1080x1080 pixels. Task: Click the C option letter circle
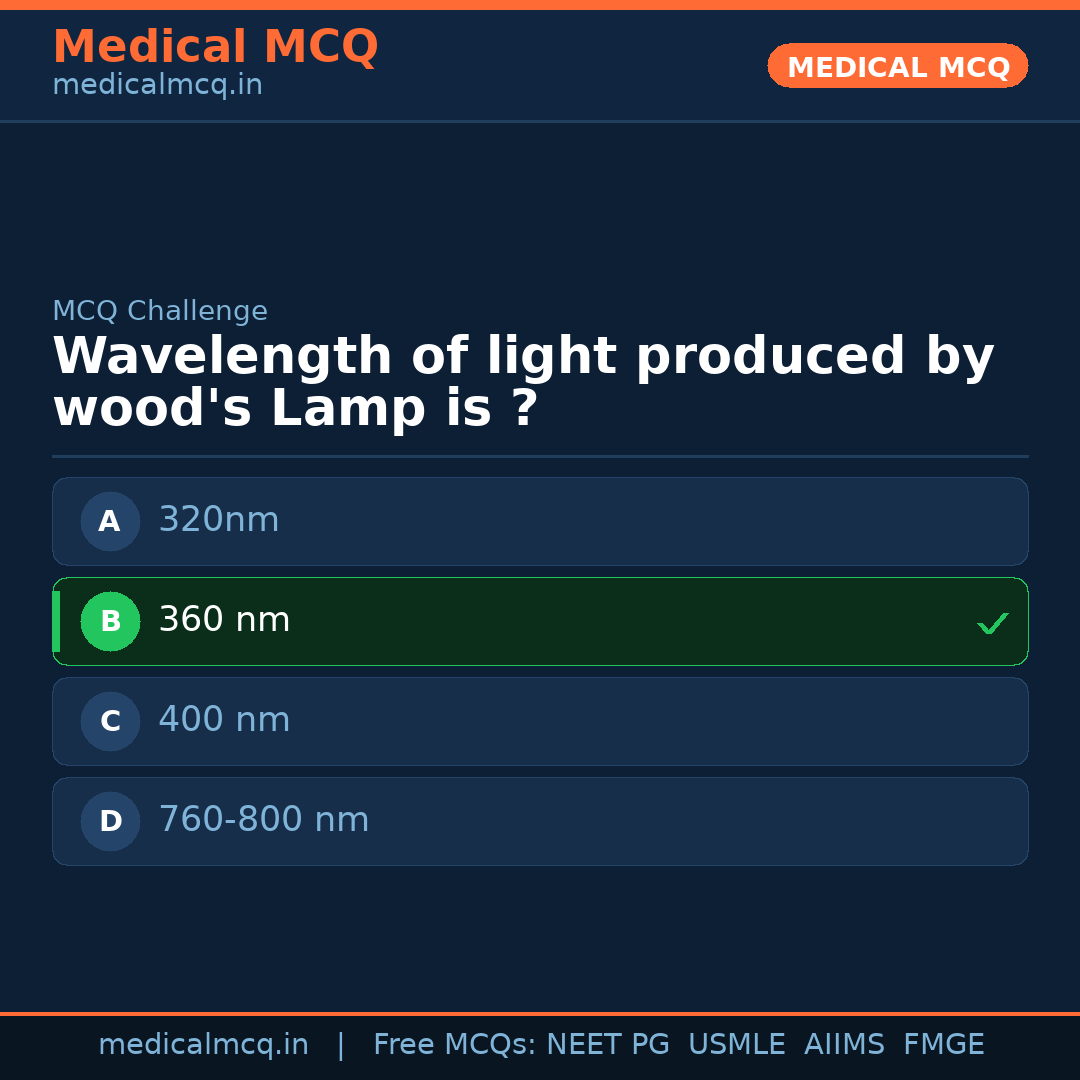[x=110, y=721]
